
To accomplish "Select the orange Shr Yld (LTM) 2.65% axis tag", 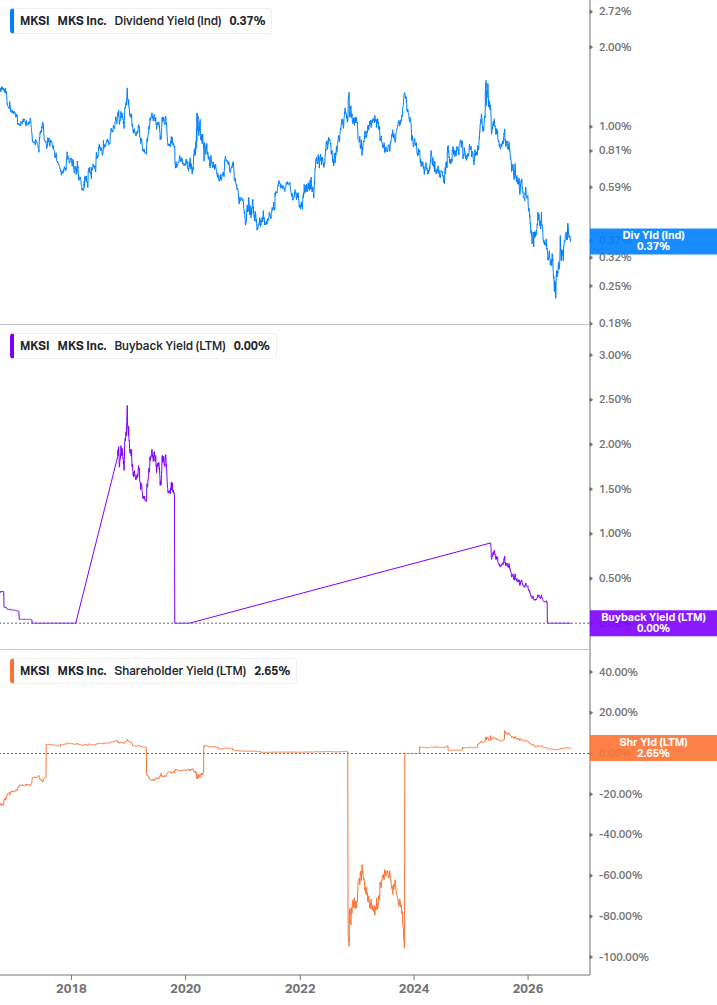I will (653, 748).
